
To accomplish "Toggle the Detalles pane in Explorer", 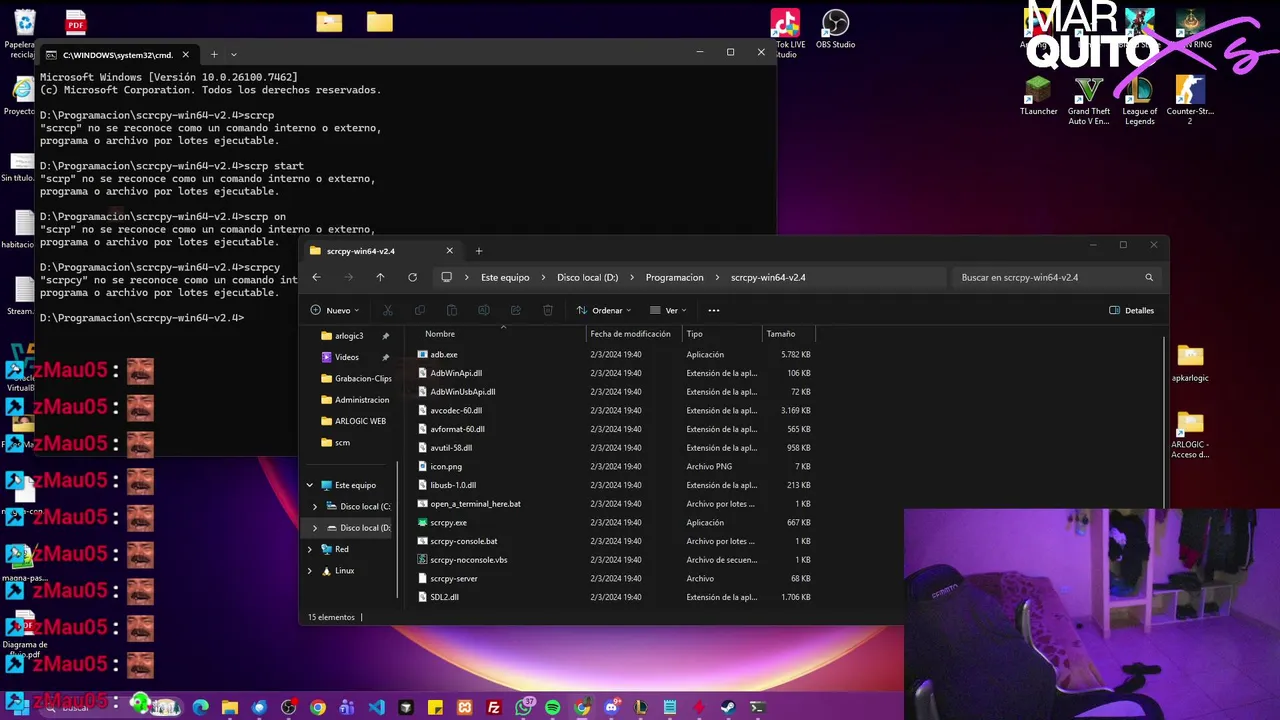I will pos(1132,310).
